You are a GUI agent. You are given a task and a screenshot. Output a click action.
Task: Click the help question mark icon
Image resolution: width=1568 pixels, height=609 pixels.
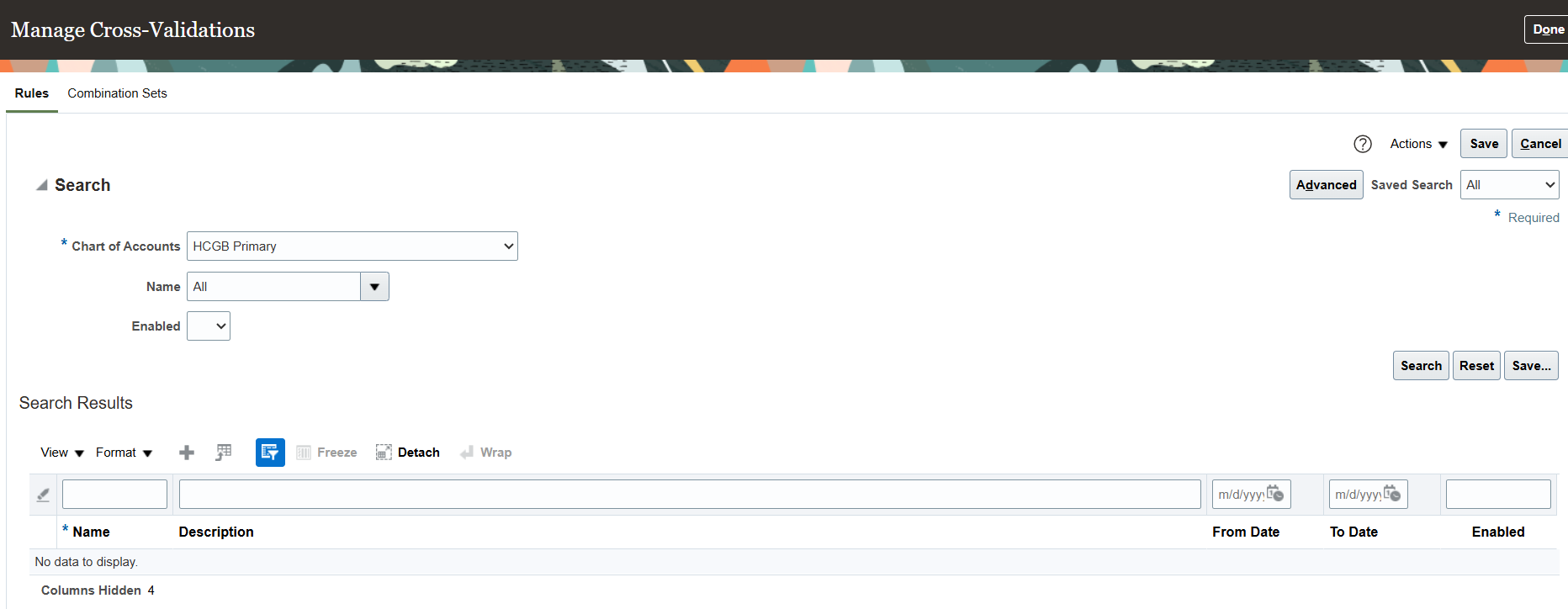[1363, 144]
